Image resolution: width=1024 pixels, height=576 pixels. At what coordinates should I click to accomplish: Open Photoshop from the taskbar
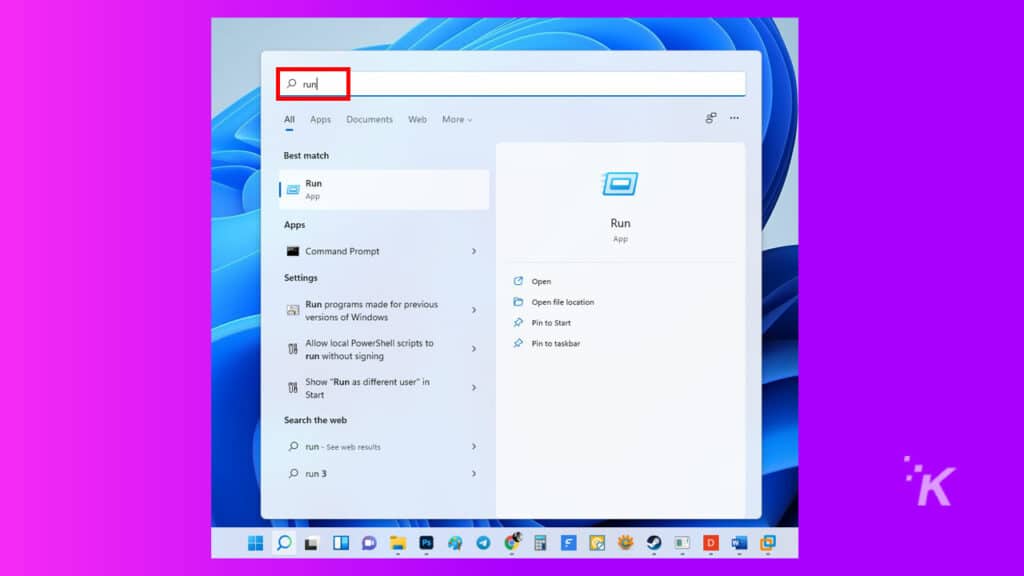tap(426, 543)
